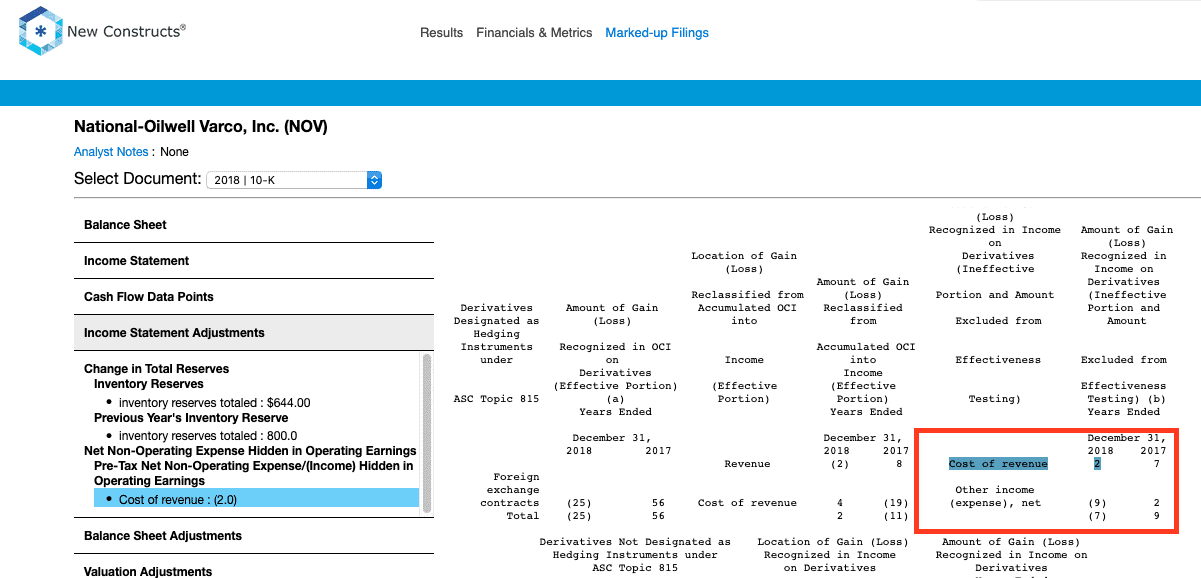Select 'inventory reserves totaled : $644.00' item
The image size is (1201, 578).
point(214,403)
